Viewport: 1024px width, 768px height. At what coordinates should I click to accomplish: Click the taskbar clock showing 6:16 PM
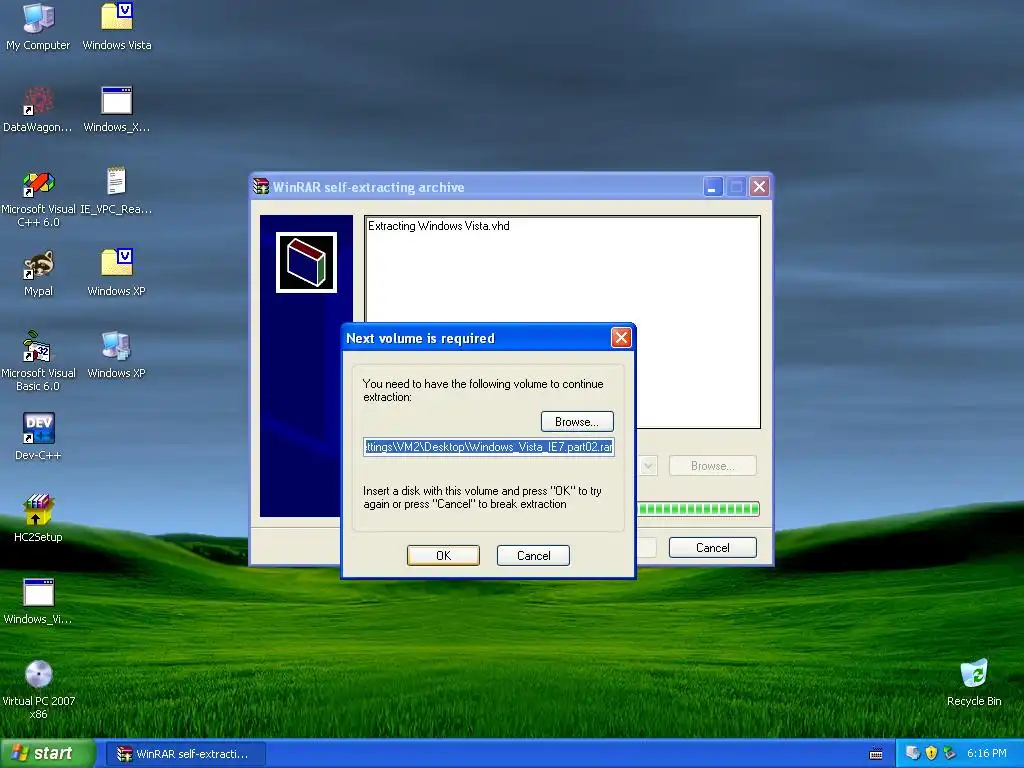[x=987, y=754]
